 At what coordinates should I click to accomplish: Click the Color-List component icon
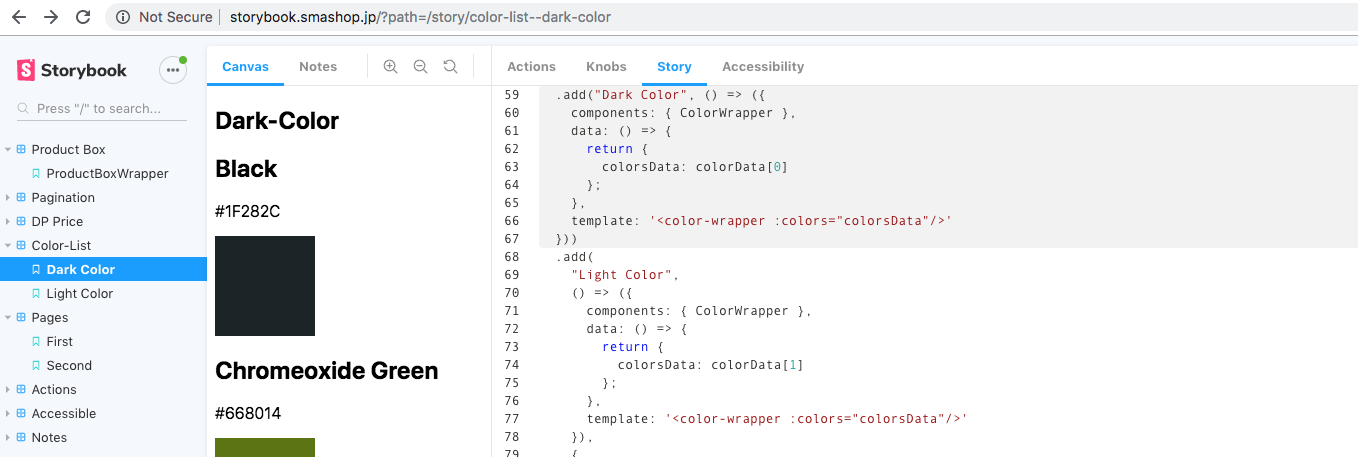[21, 245]
